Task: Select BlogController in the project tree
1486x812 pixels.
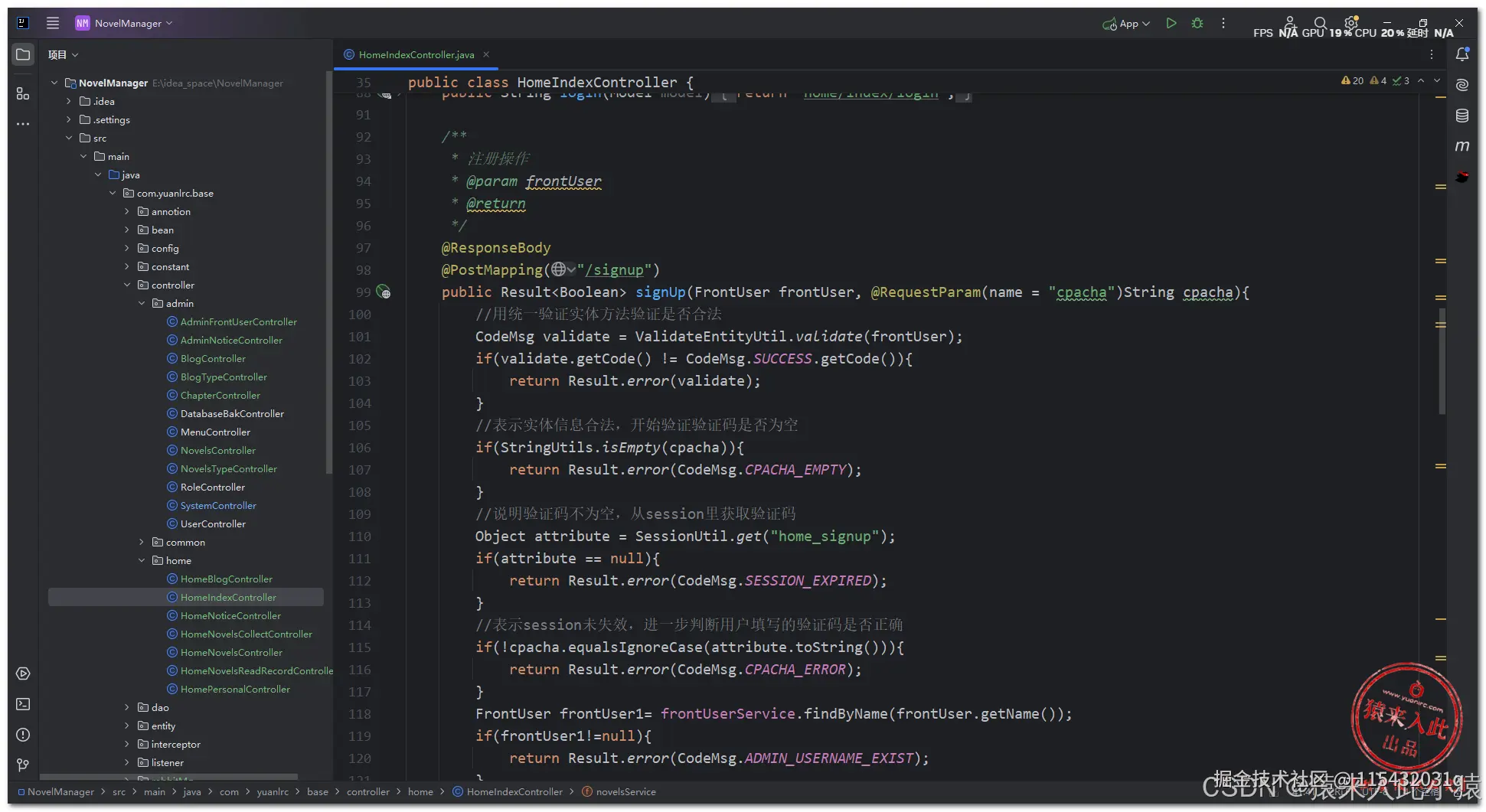Action: click(x=213, y=358)
